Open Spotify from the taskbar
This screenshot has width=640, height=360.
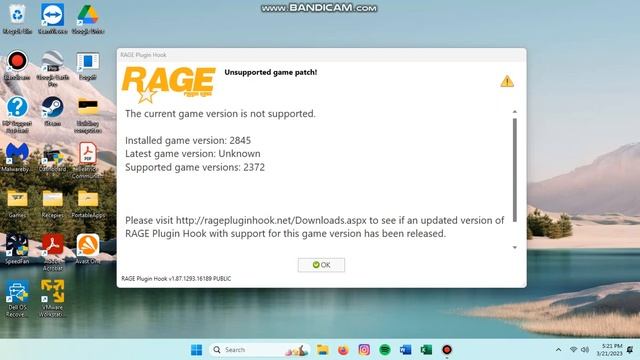tap(385, 350)
